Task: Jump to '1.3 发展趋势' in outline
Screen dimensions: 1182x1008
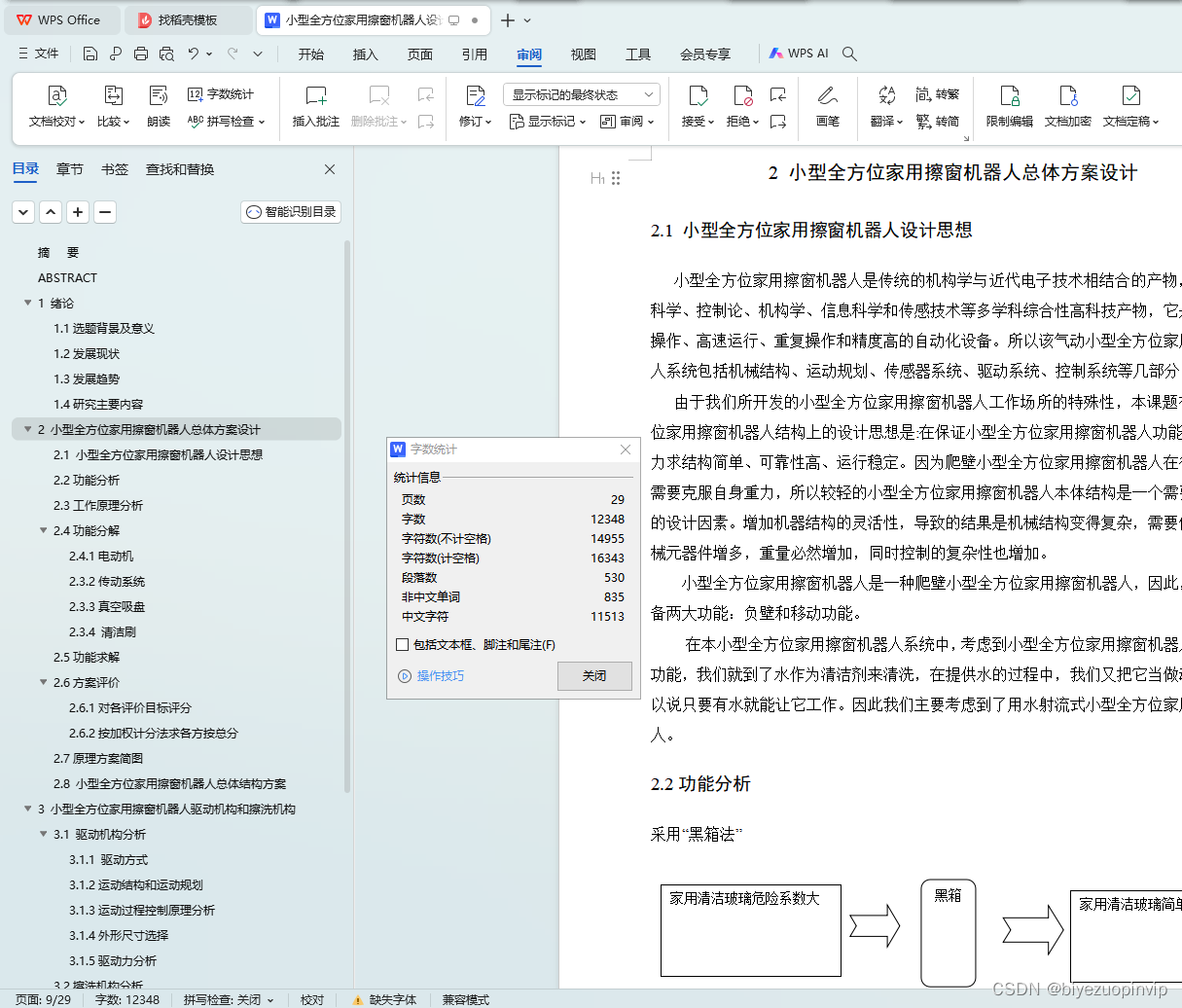Action: [87, 378]
